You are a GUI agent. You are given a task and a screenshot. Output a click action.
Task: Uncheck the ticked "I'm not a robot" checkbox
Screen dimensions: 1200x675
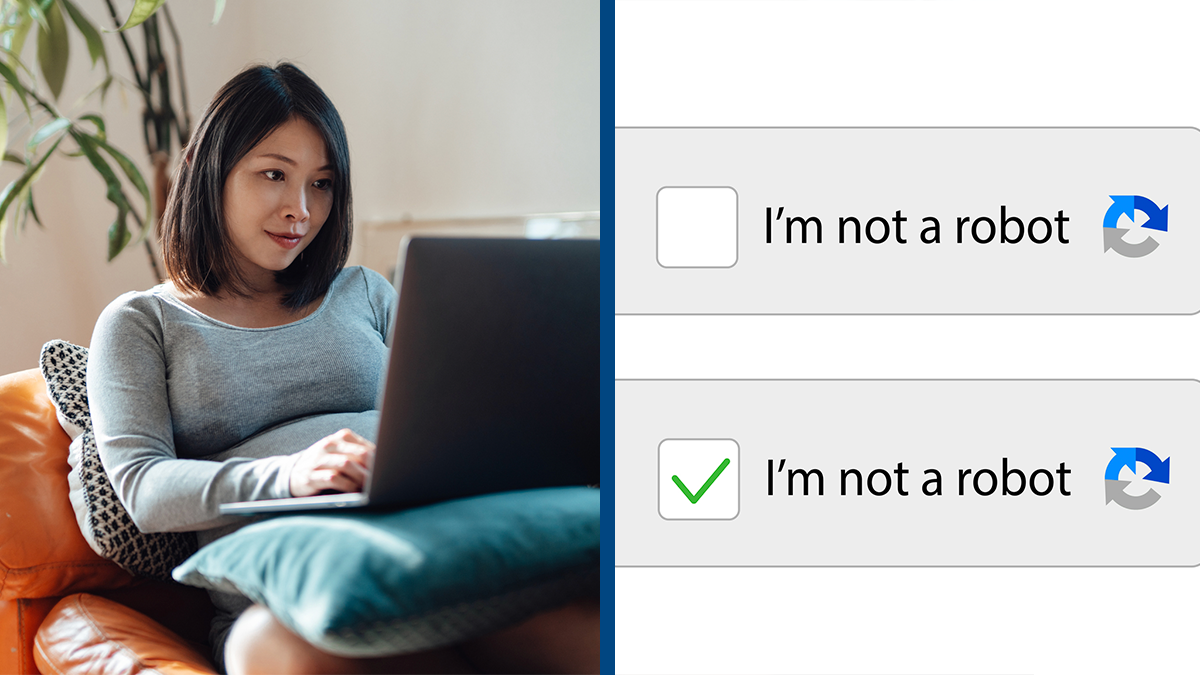pos(699,479)
